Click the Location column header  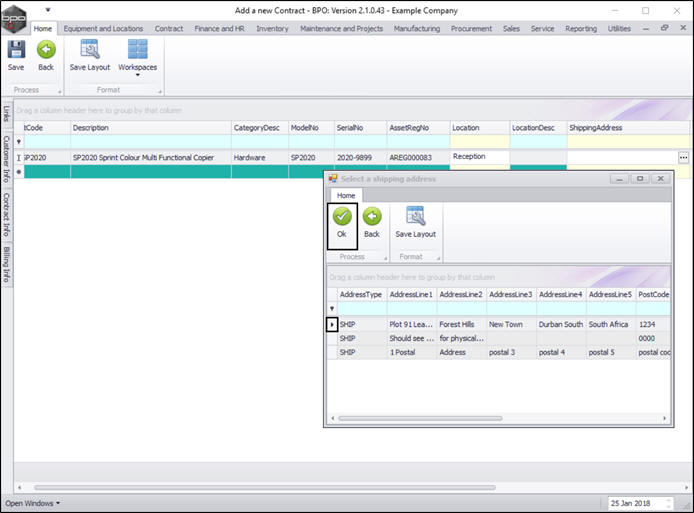[480, 127]
